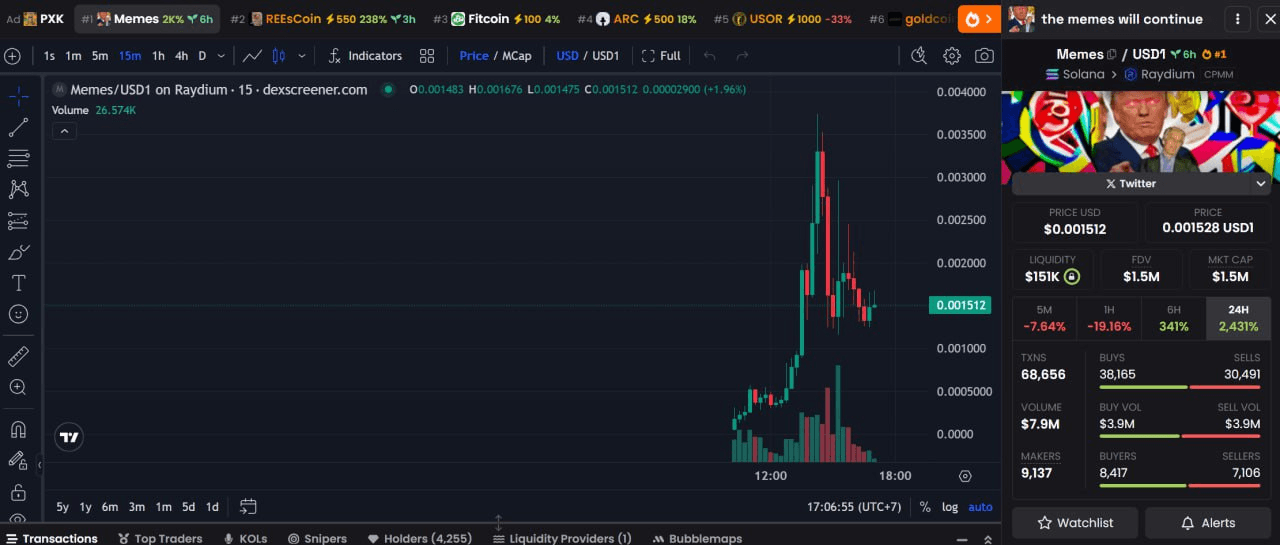Open the timeframe interval dropdown arrow
Viewport: 1280px width, 545px height.
tap(220, 56)
